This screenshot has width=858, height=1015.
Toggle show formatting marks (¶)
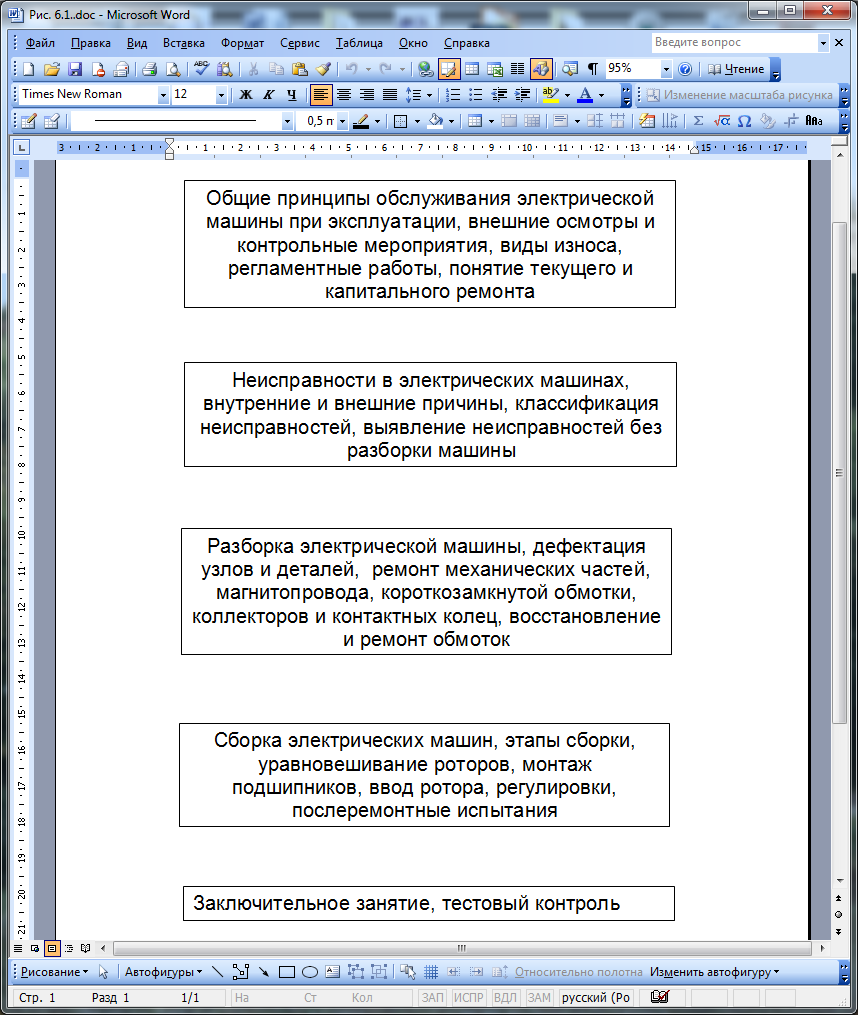(593, 69)
